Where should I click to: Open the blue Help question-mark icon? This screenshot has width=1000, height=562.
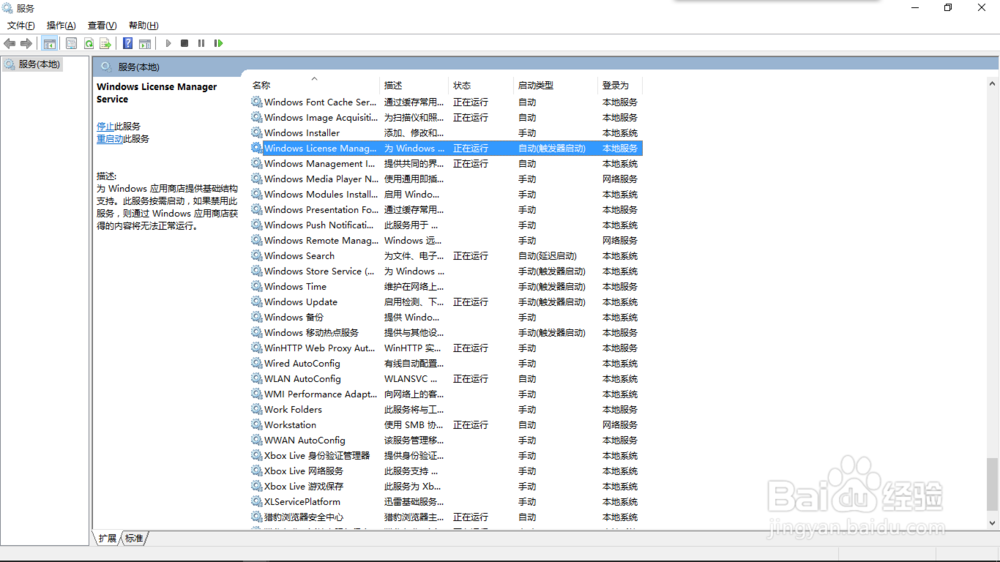[128, 43]
